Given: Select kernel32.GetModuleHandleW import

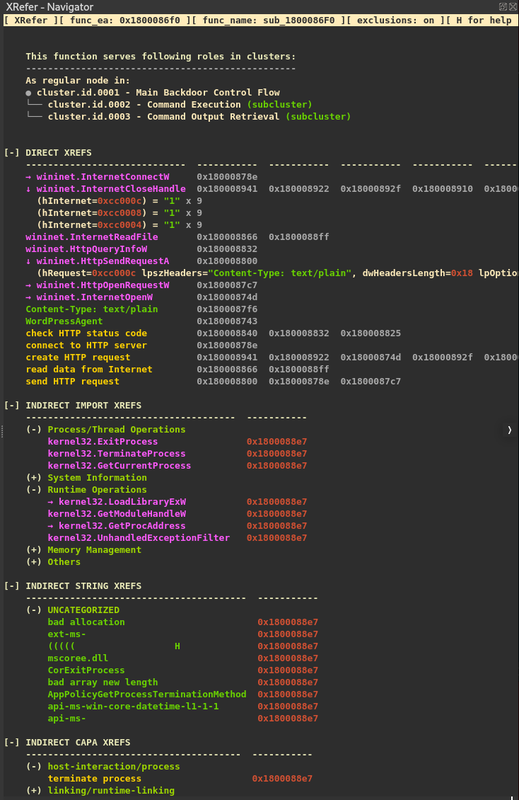Looking at the screenshot, I should (117, 514).
